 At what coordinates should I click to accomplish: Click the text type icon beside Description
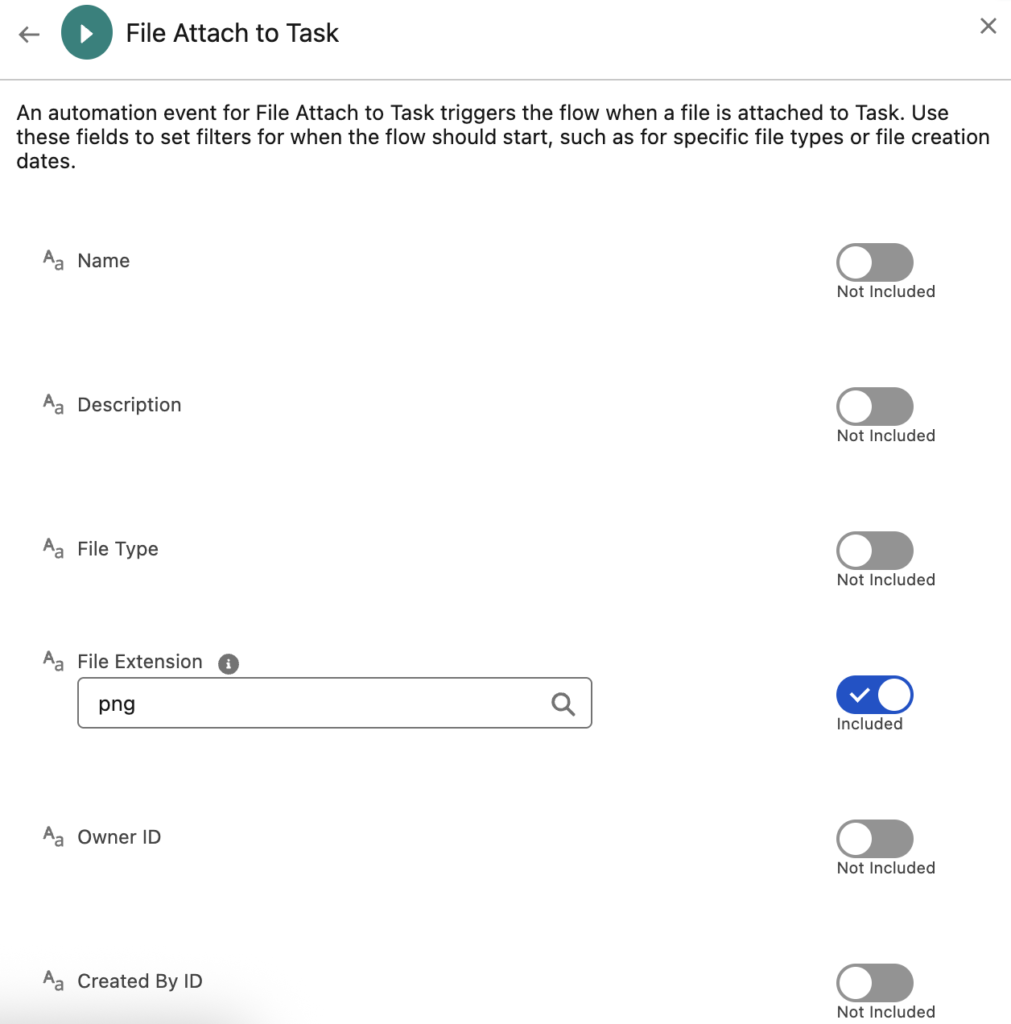pos(53,405)
